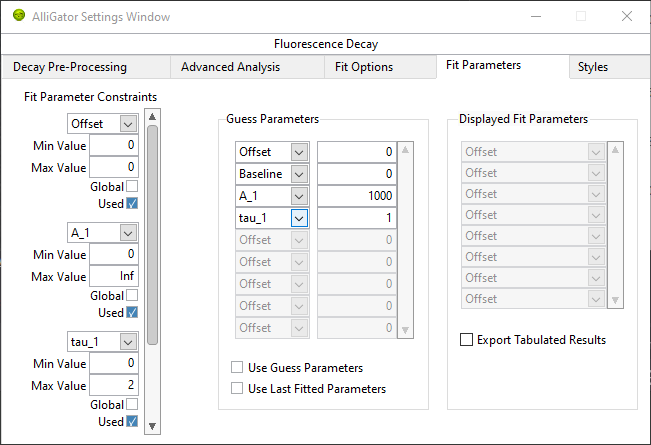
Task: Go to the Fit Options tab
Action: coord(380,67)
